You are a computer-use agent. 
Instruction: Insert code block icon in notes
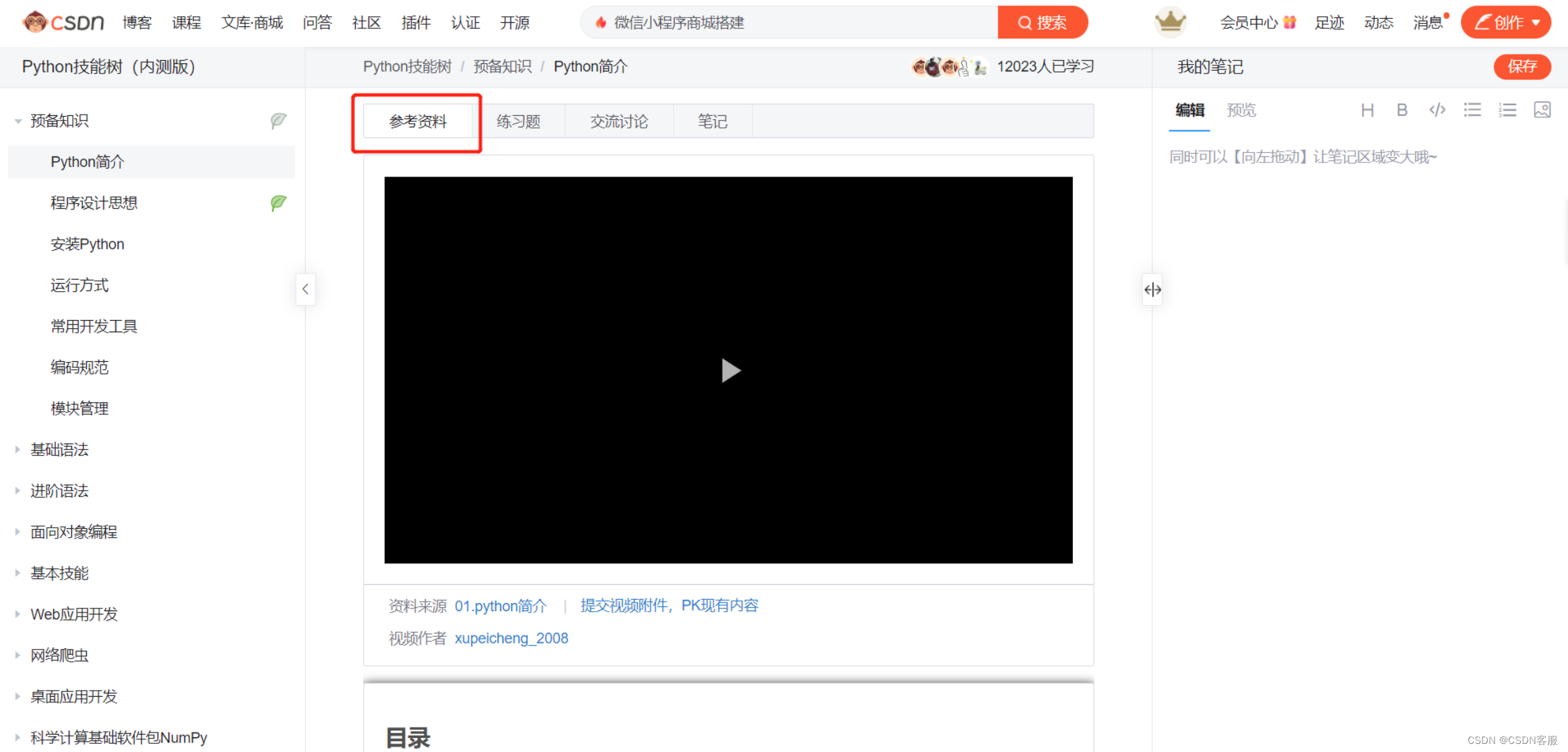(1437, 110)
